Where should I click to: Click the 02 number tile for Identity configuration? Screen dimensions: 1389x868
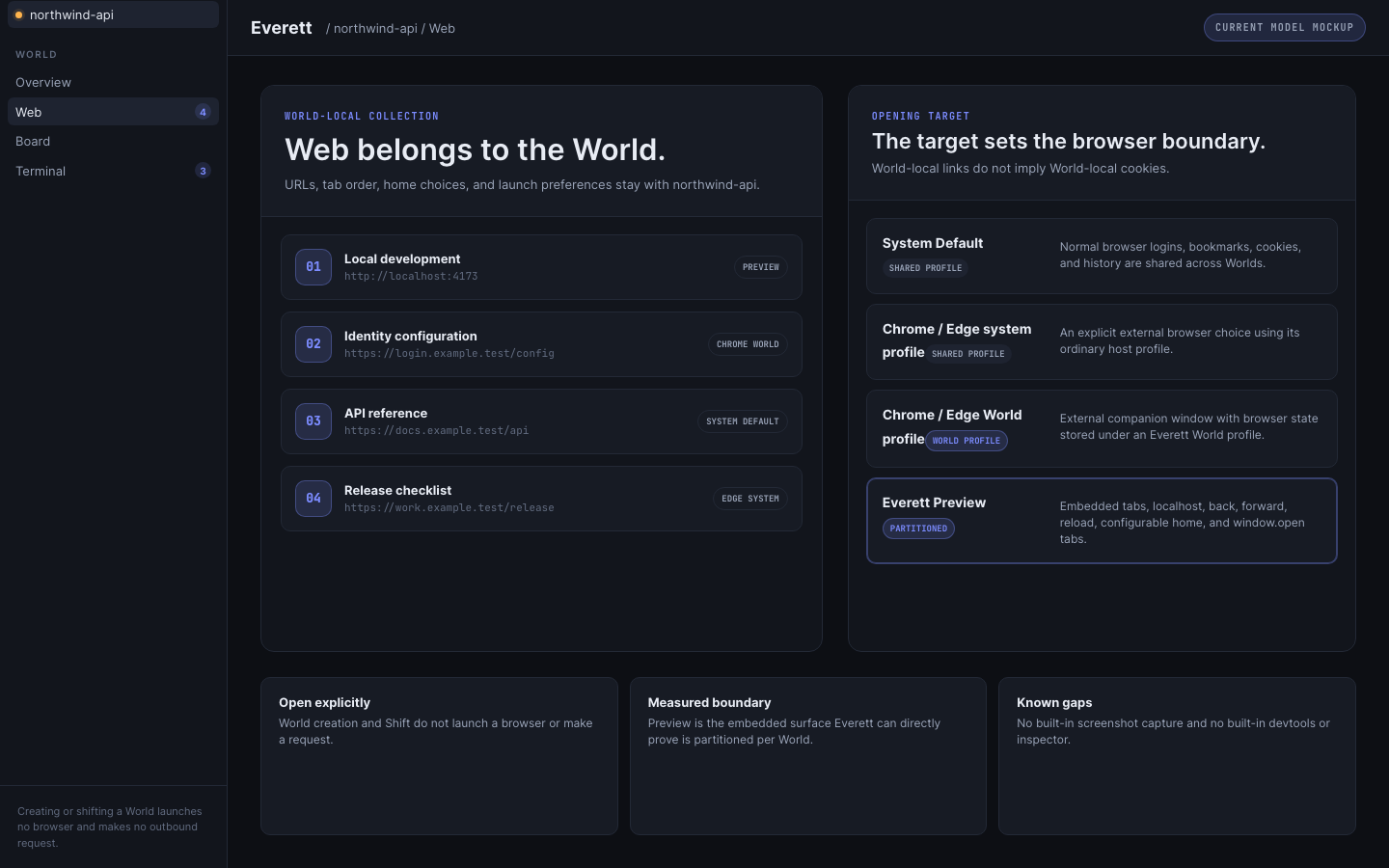pyautogui.click(x=313, y=344)
